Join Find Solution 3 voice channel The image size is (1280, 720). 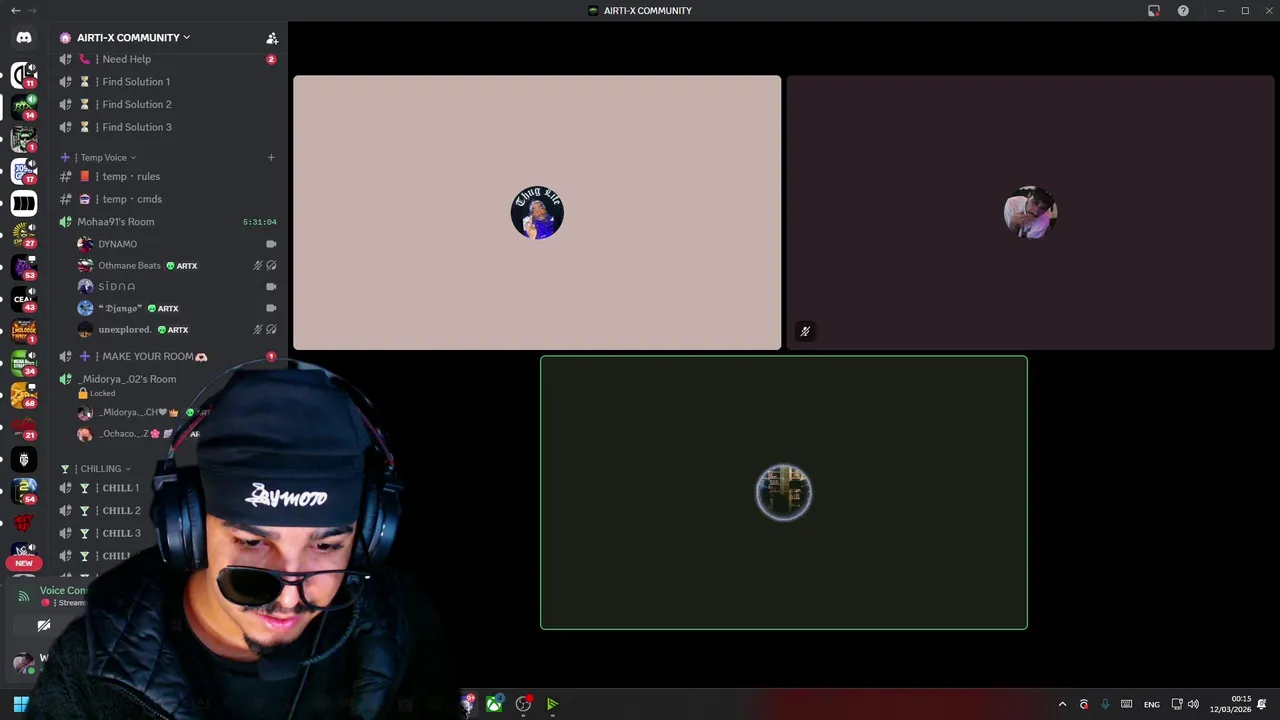tap(167, 127)
